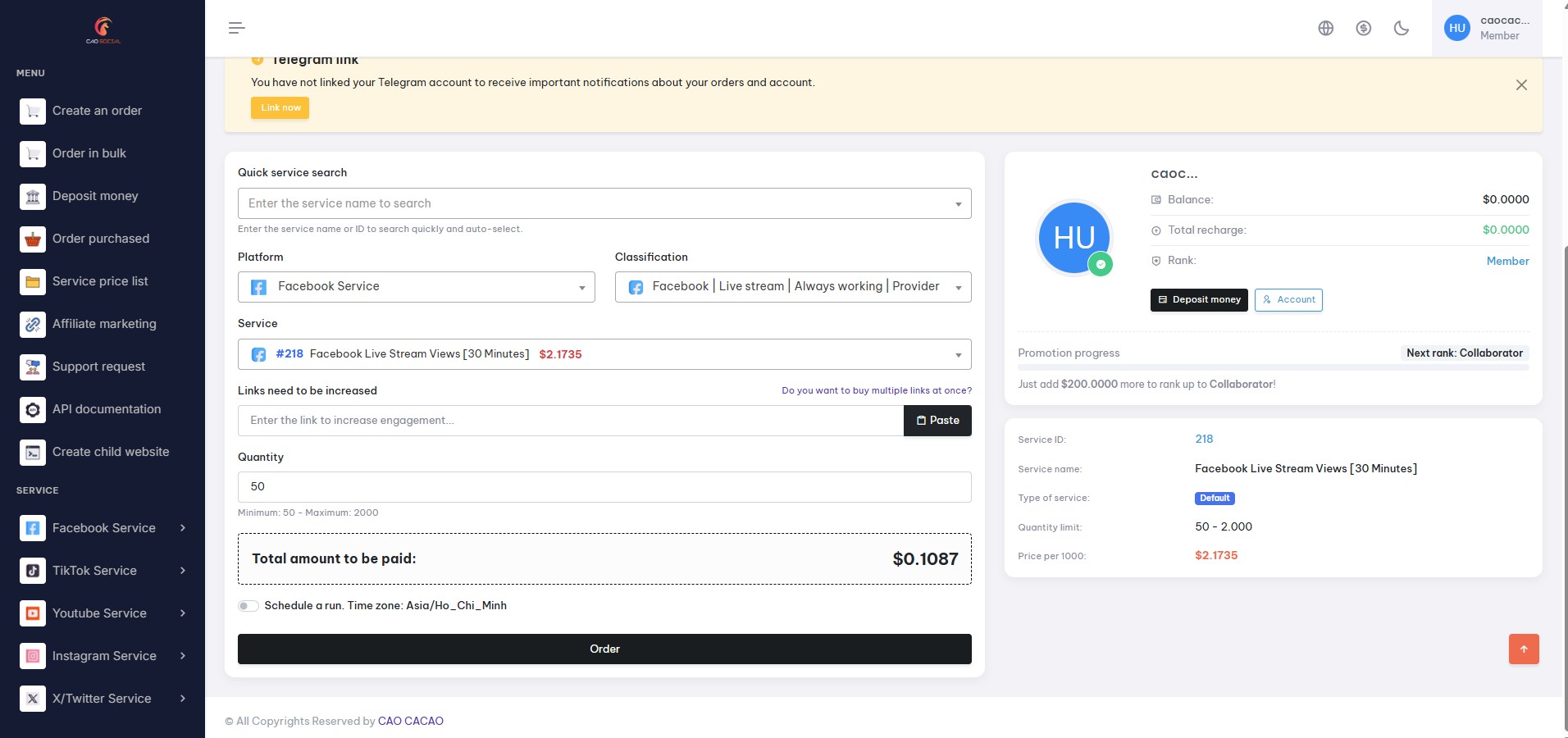Click the Service ID 218 link

(x=1204, y=439)
